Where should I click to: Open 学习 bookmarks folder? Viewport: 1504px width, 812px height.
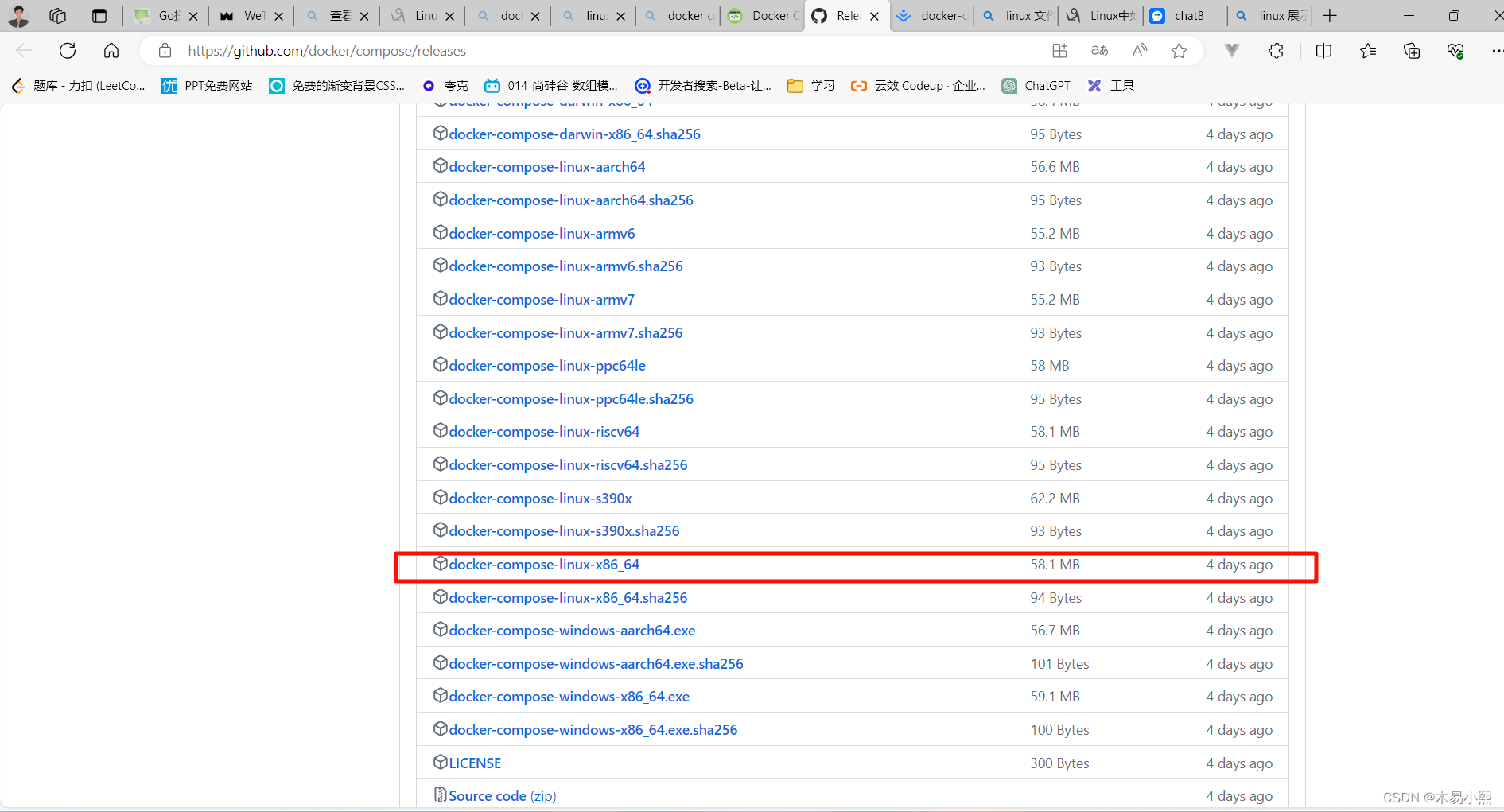click(x=810, y=86)
